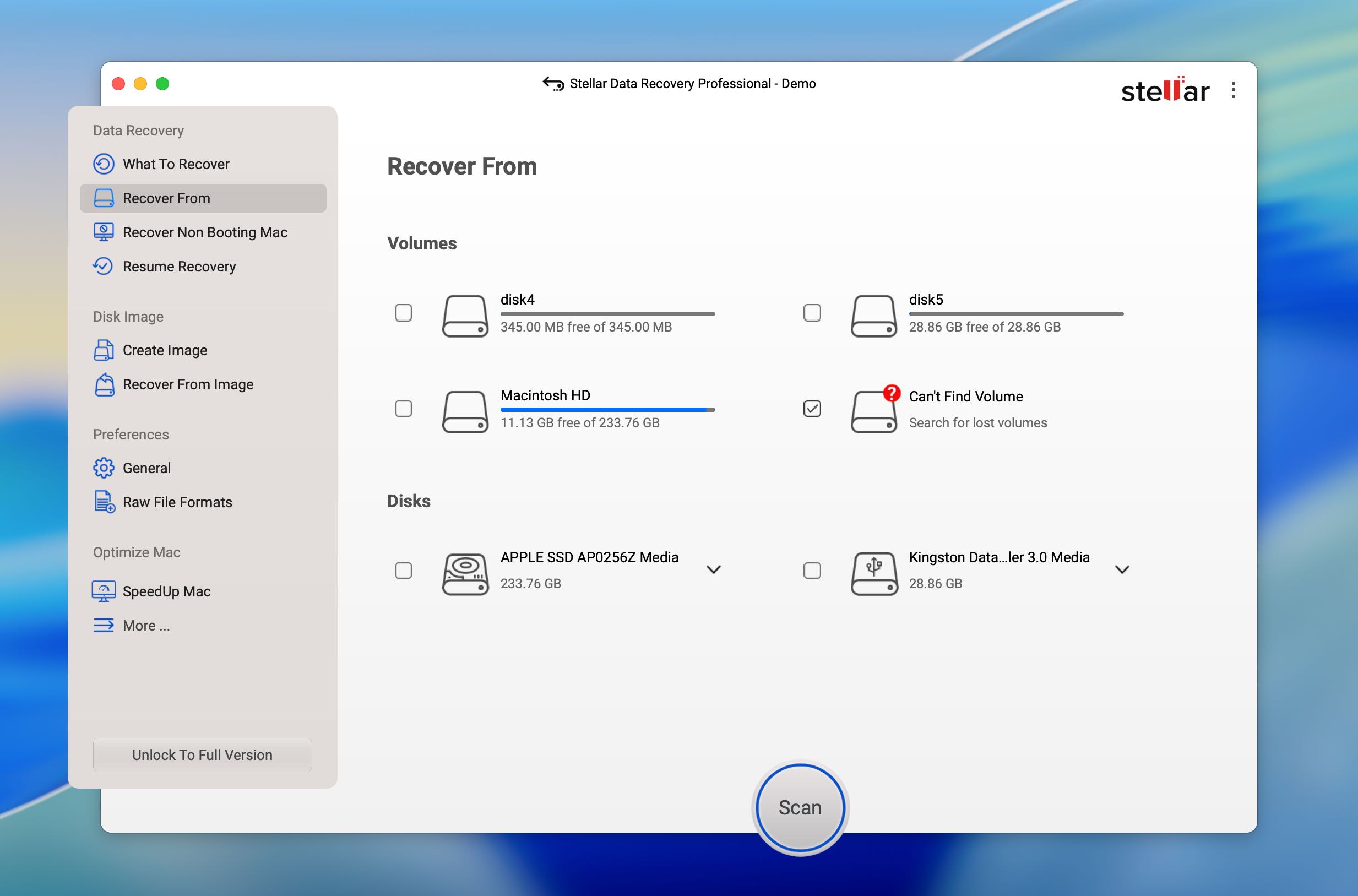Select Recover From in the sidebar
This screenshot has height=896, width=1358.
click(x=203, y=198)
